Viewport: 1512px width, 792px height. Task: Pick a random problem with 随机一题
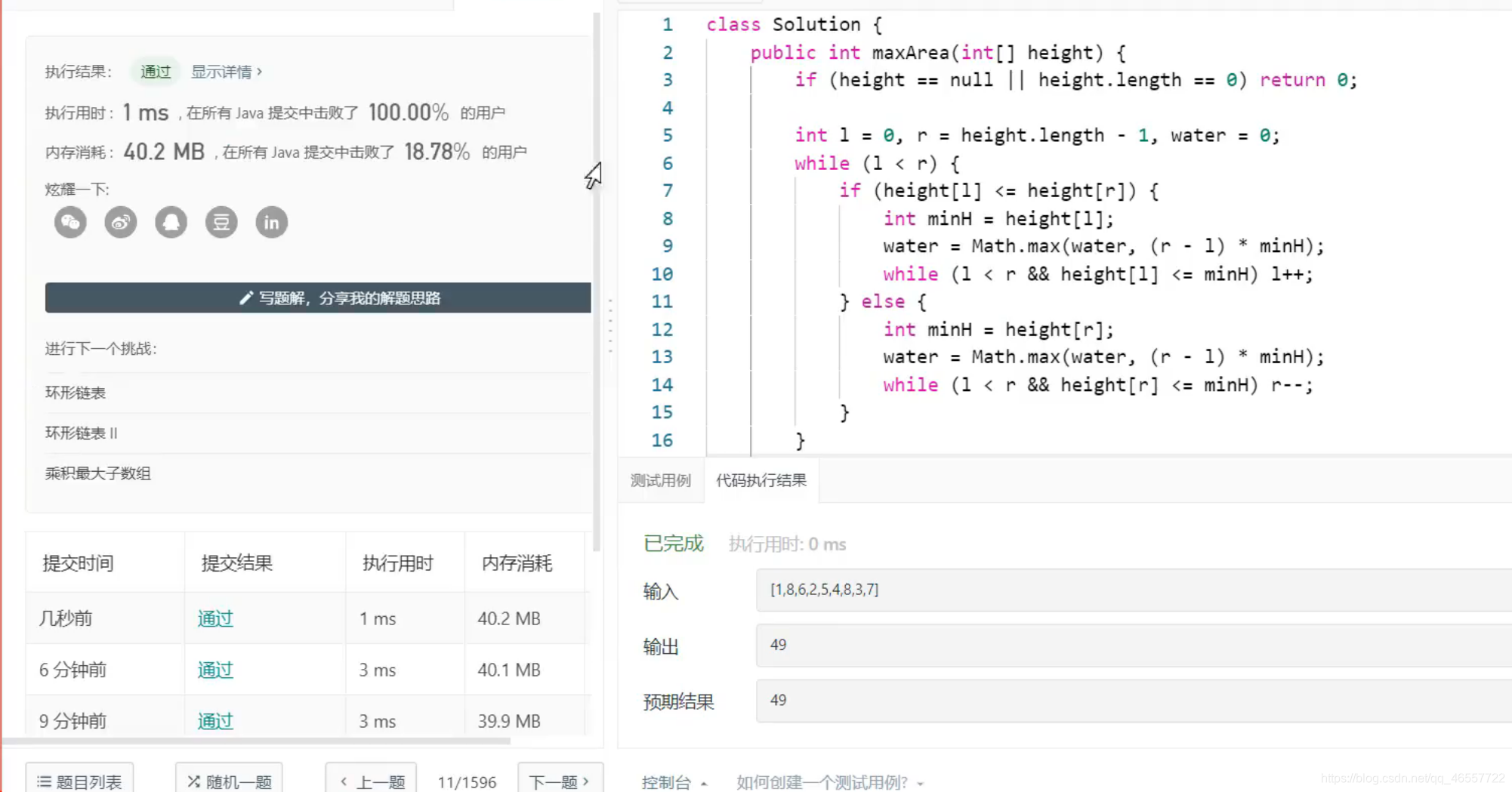[229, 780]
